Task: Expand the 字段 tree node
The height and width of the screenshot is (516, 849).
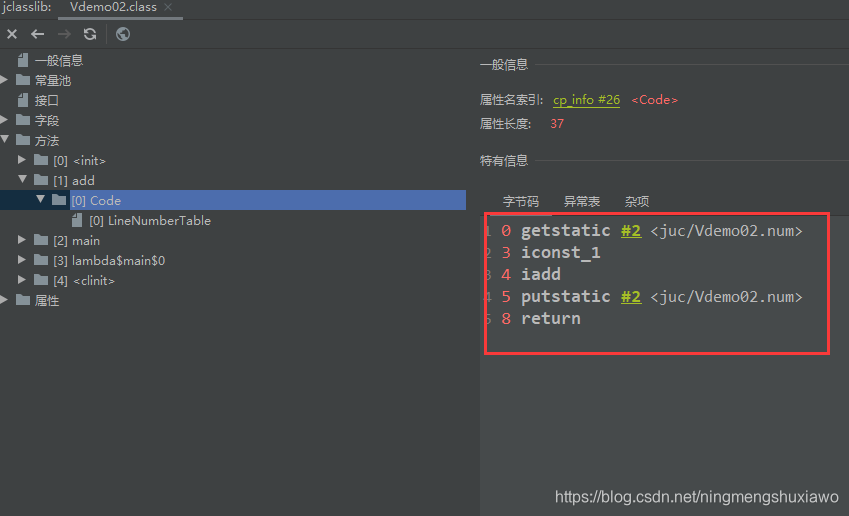Action: pyautogui.click(x=4, y=120)
